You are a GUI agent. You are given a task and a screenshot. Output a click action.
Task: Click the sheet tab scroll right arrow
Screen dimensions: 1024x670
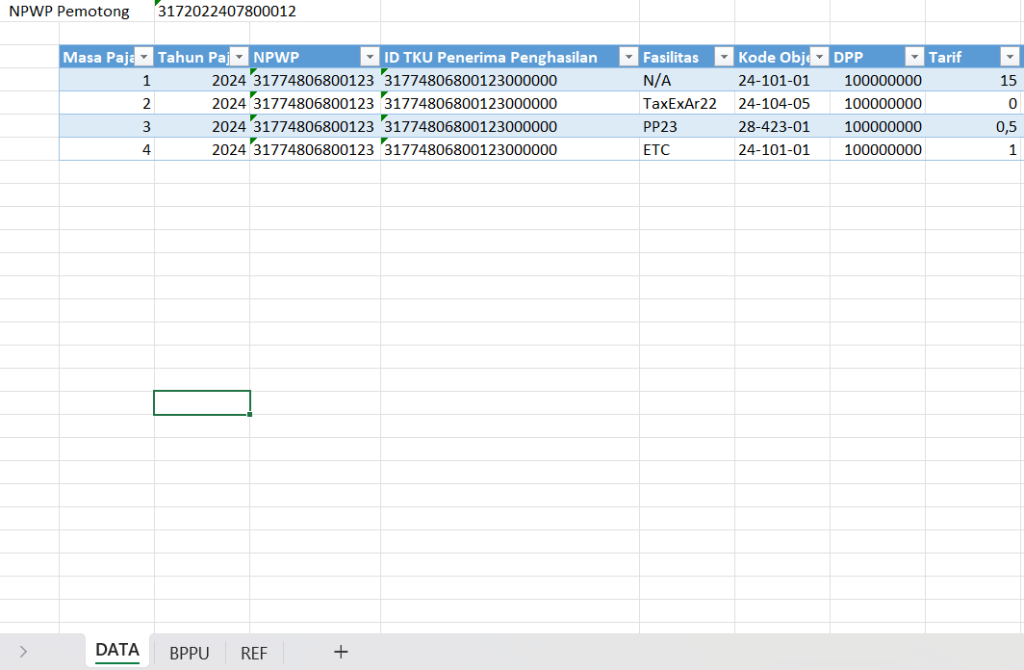23,652
